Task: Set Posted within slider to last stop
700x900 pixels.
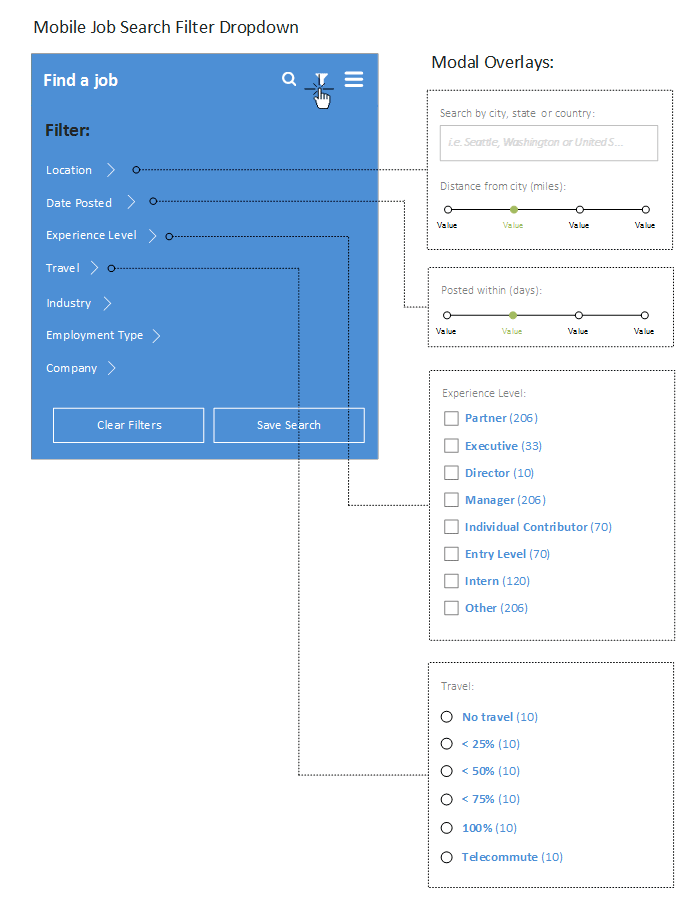Action: (x=644, y=315)
